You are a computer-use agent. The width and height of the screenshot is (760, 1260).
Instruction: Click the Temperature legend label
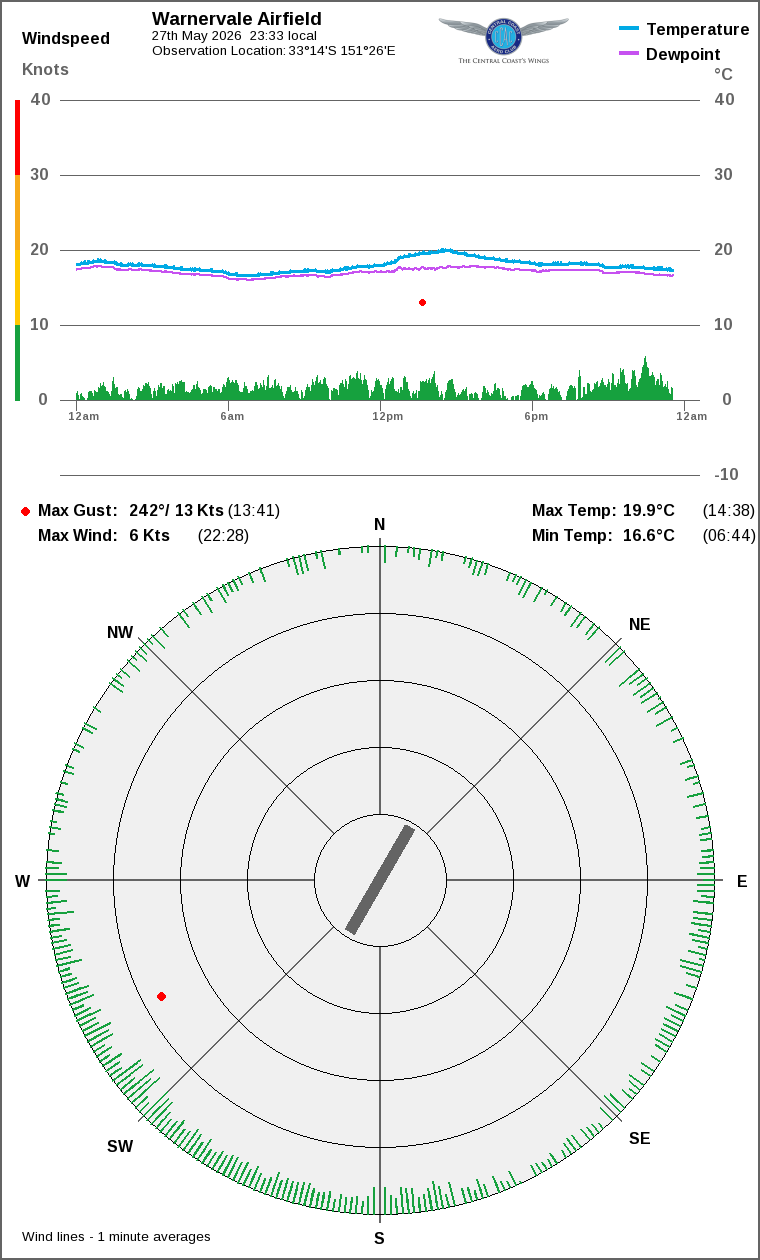click(x=698, y=30)
